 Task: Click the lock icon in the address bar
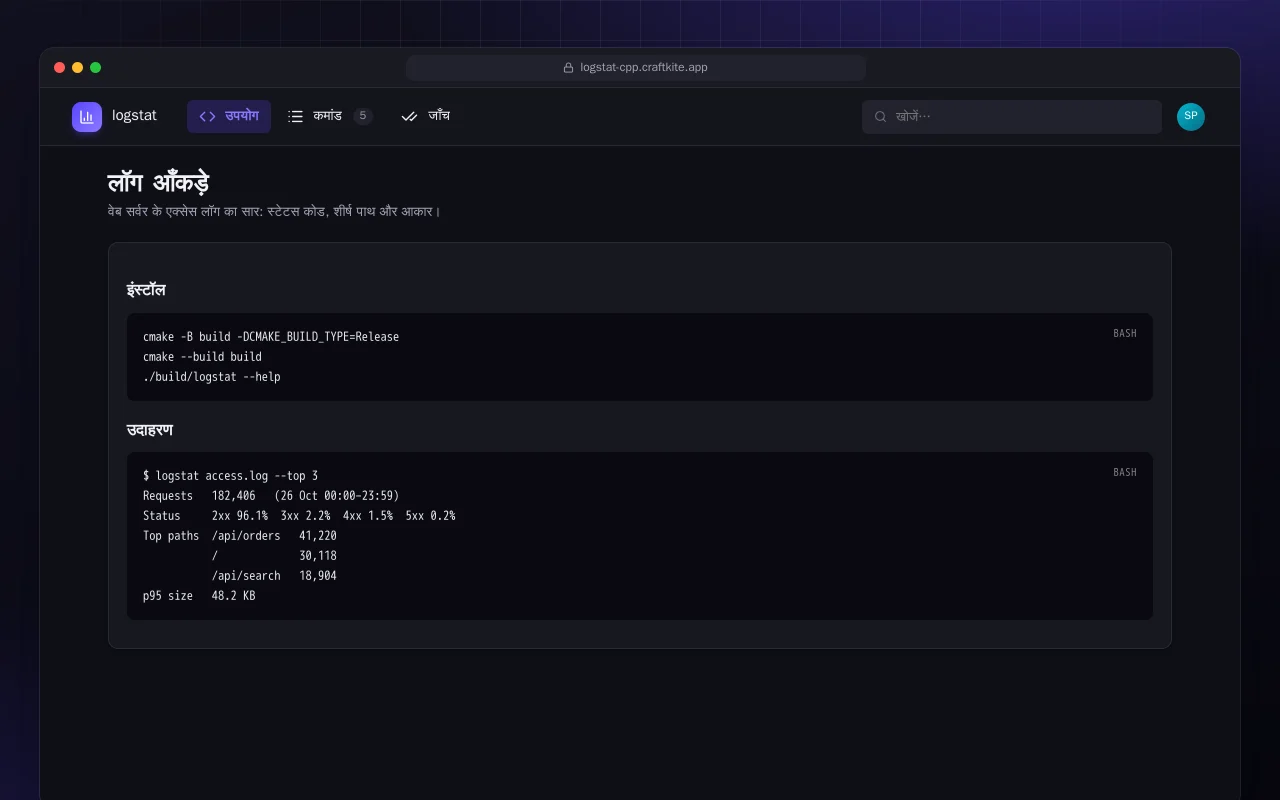(569, 68)
